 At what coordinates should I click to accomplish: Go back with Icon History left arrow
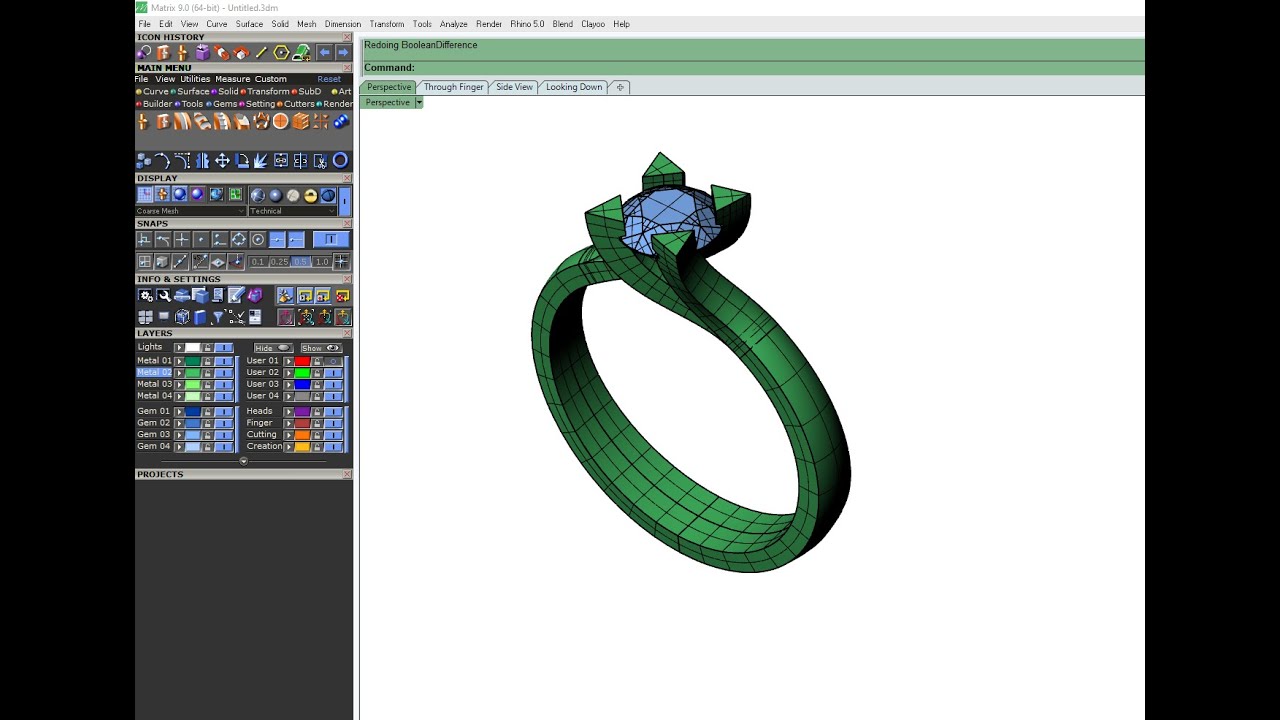coord(324,52)
